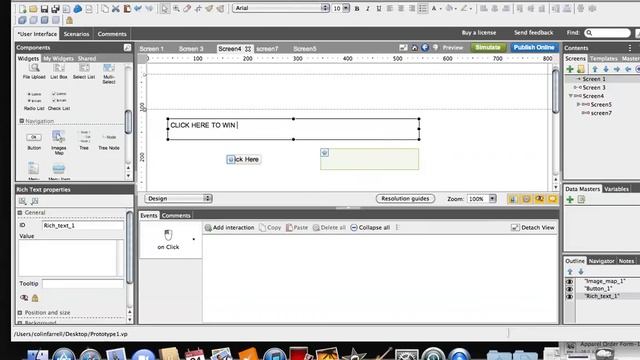
Task: Click the padlock icon in second toolbar row
Action: (x=69, y=20)
